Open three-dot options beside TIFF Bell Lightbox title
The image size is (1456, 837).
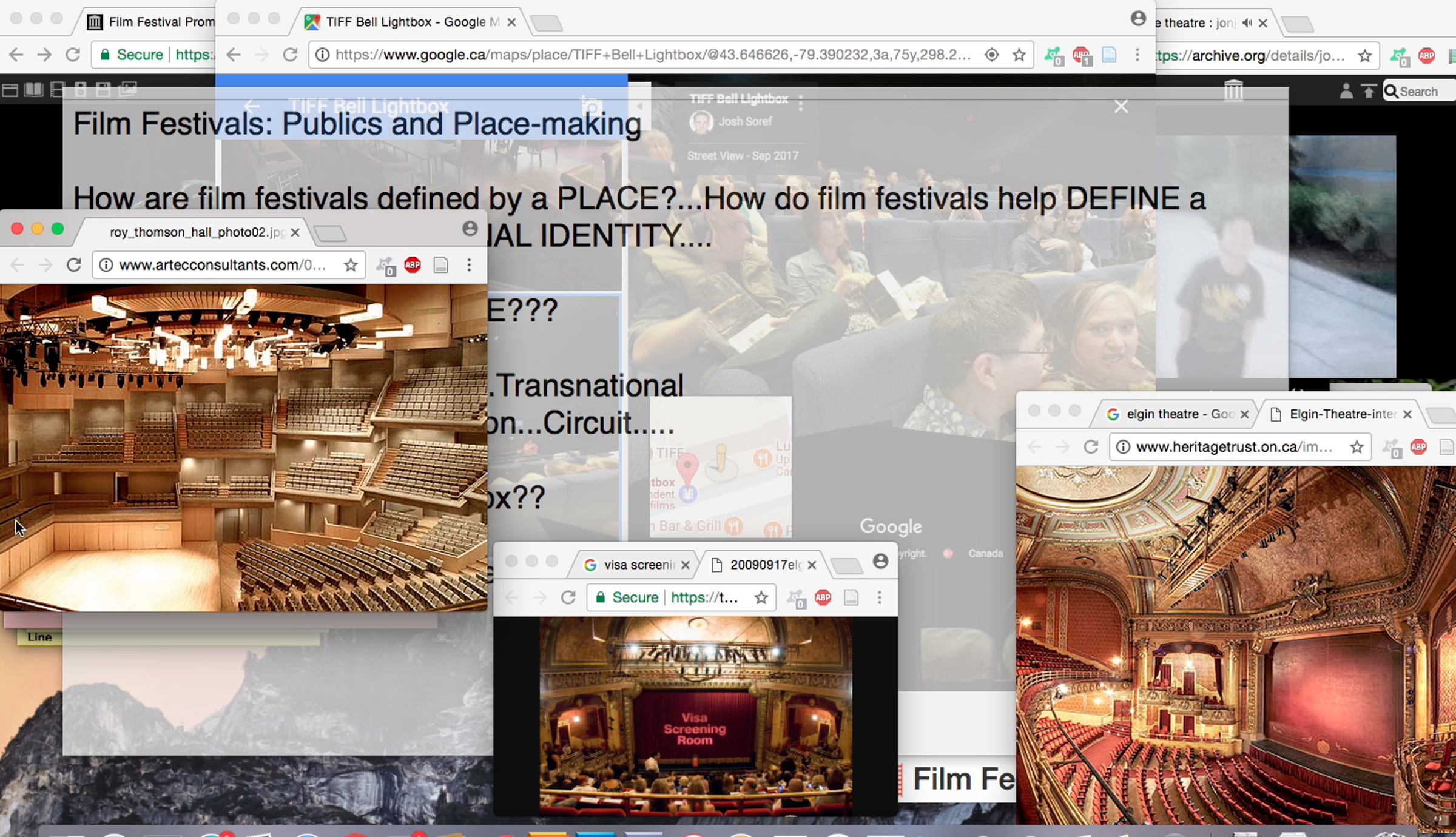[801, 103]
